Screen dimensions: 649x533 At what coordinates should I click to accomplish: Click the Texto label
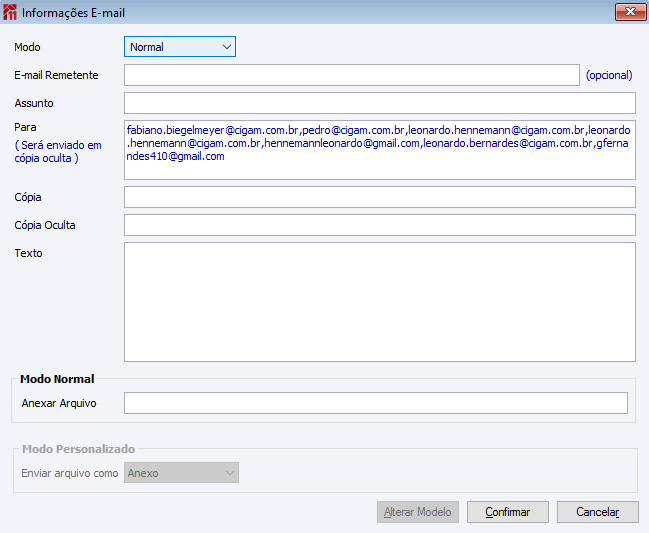click(28, 253)
